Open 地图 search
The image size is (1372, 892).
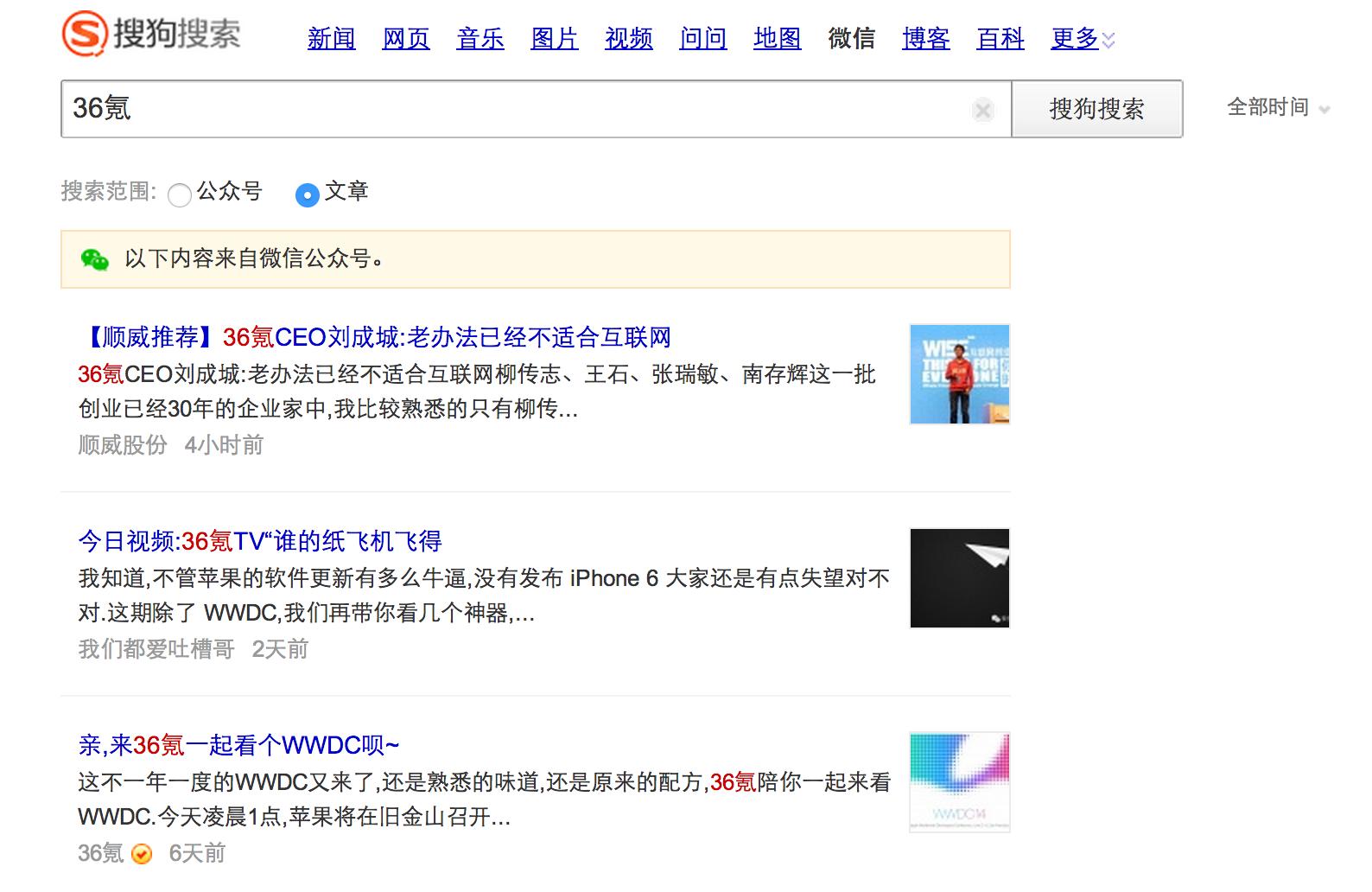tap(778, 38)
